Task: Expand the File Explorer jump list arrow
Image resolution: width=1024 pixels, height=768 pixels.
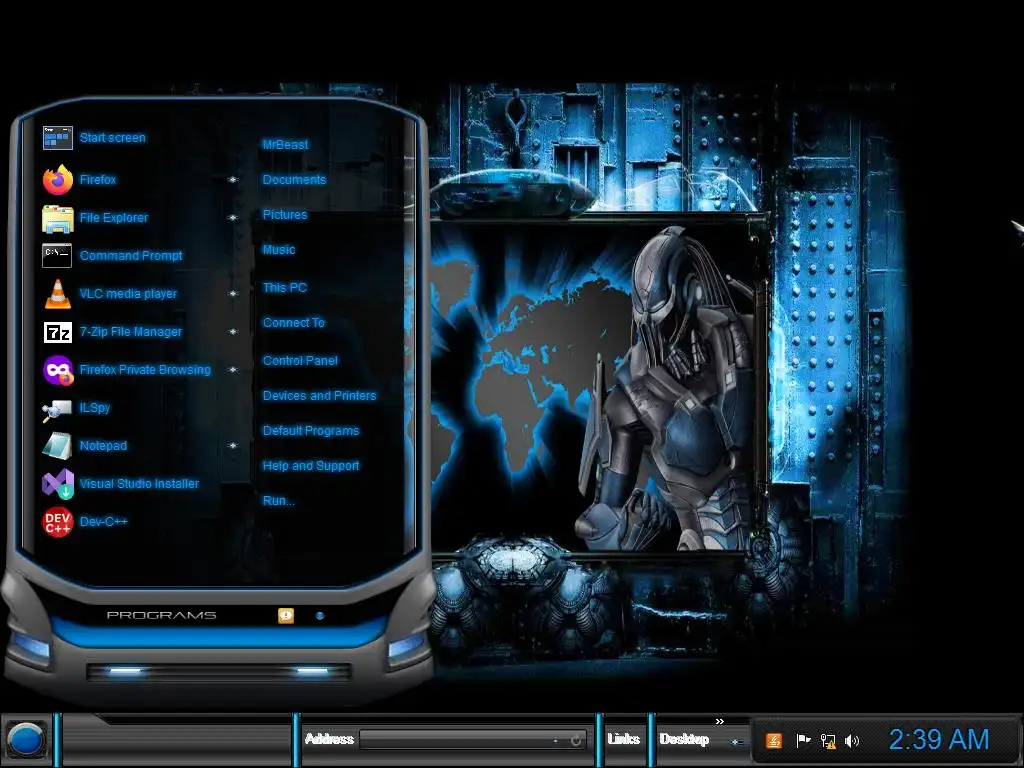Action: [x=232, y=217]
